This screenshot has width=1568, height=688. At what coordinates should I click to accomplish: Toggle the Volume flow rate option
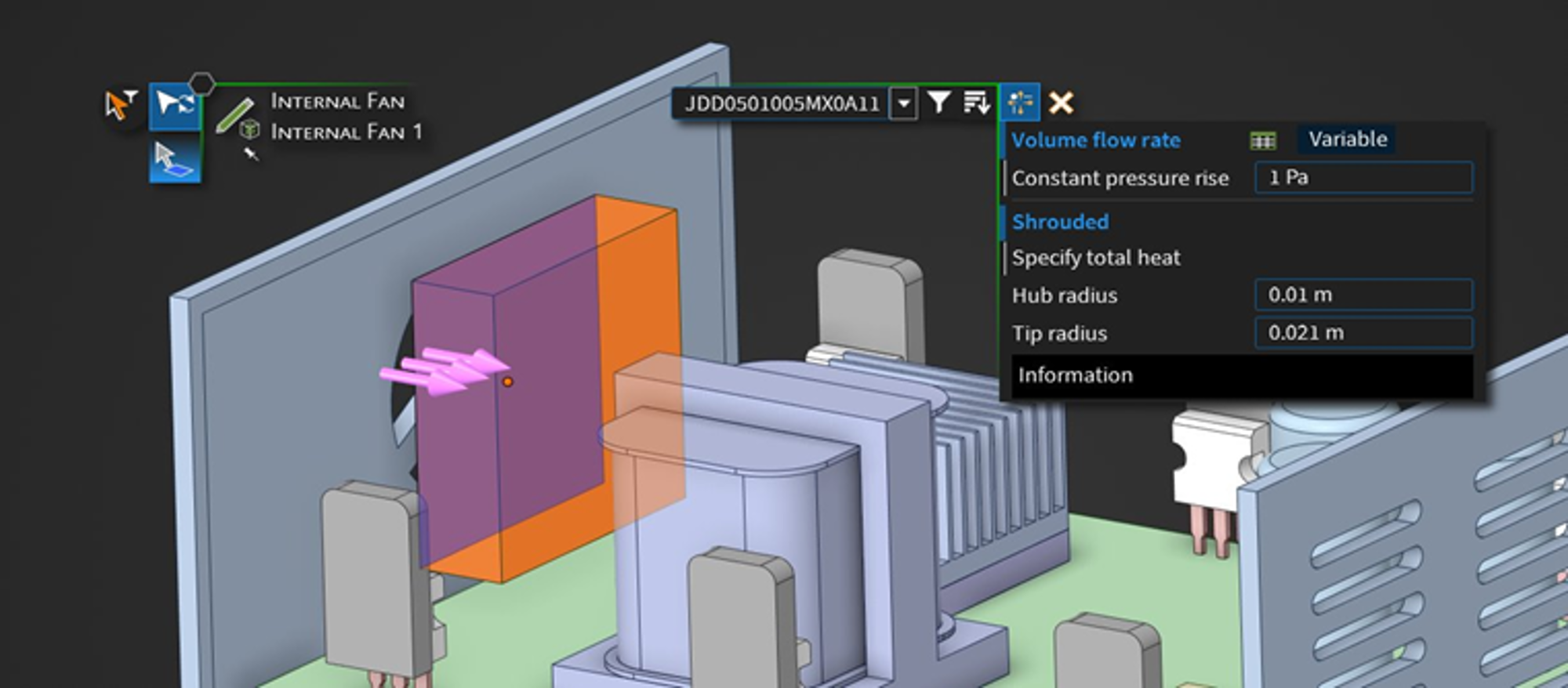click(x=1095, y=140)
